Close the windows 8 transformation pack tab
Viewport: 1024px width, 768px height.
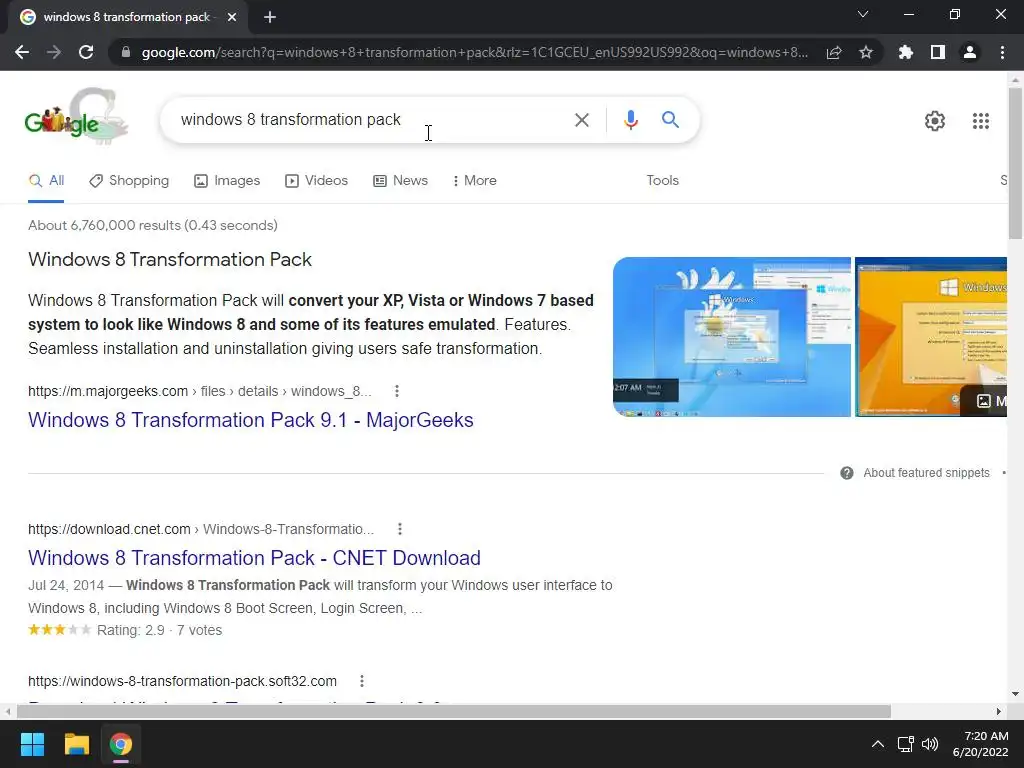click(232, 17)
